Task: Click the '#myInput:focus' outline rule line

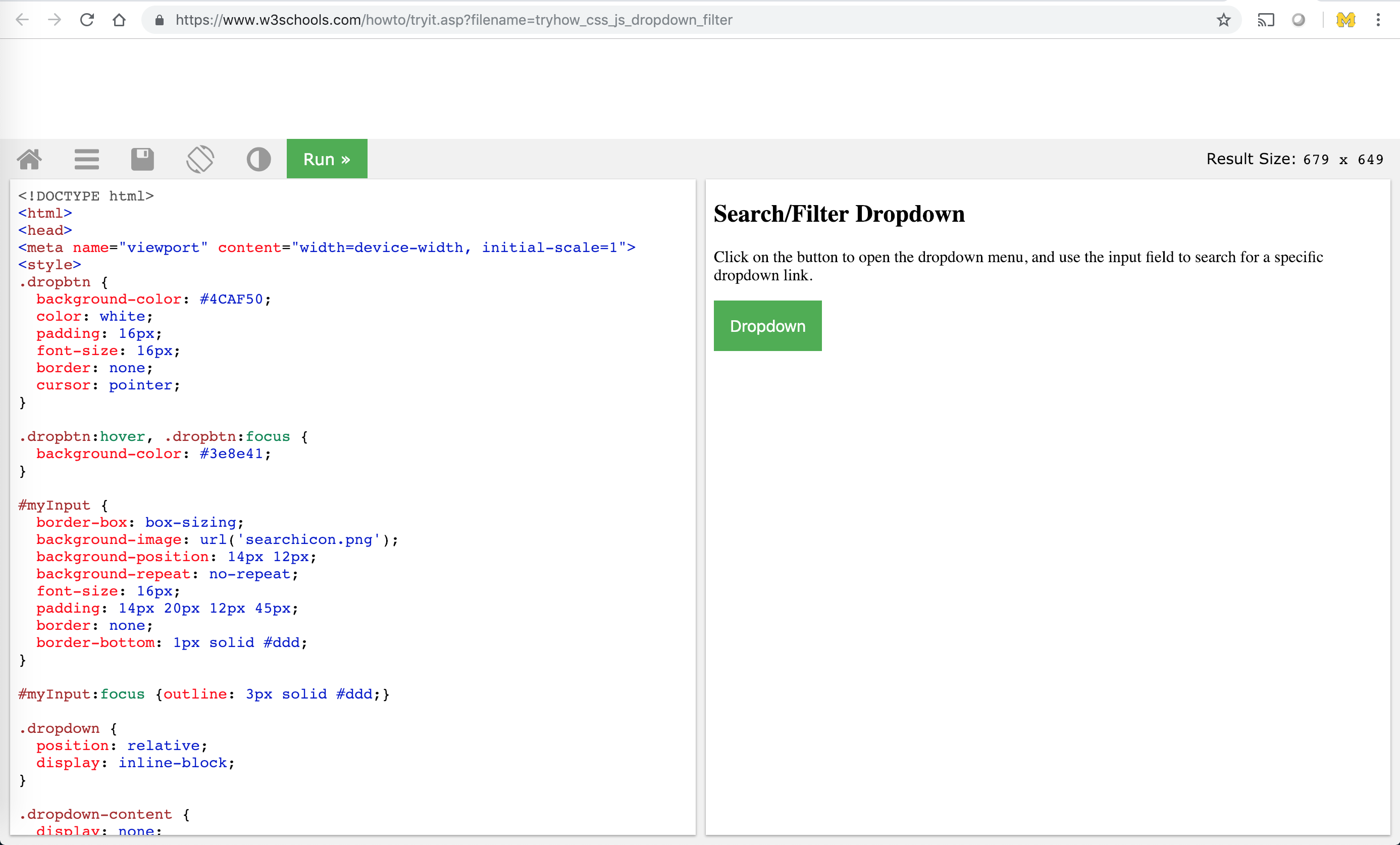Action: (204, 694)
